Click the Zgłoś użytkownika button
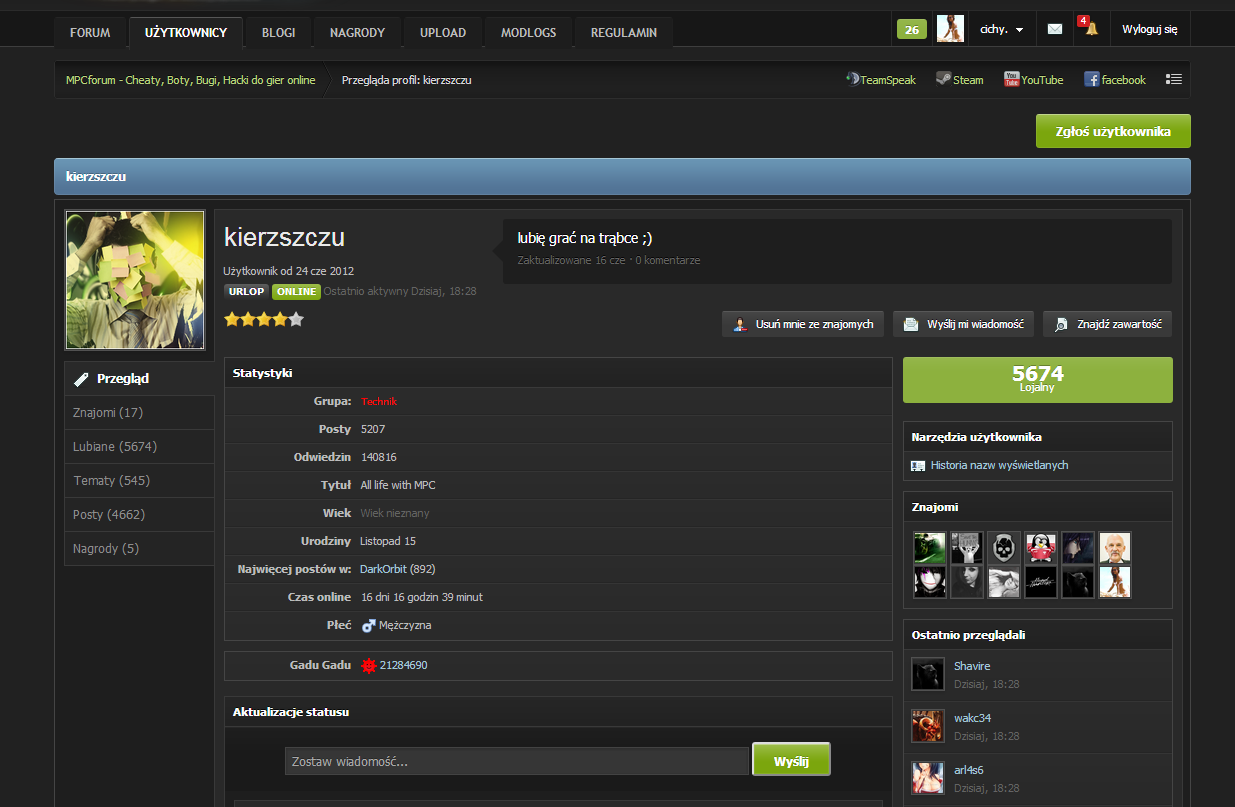 (1113, 131)
